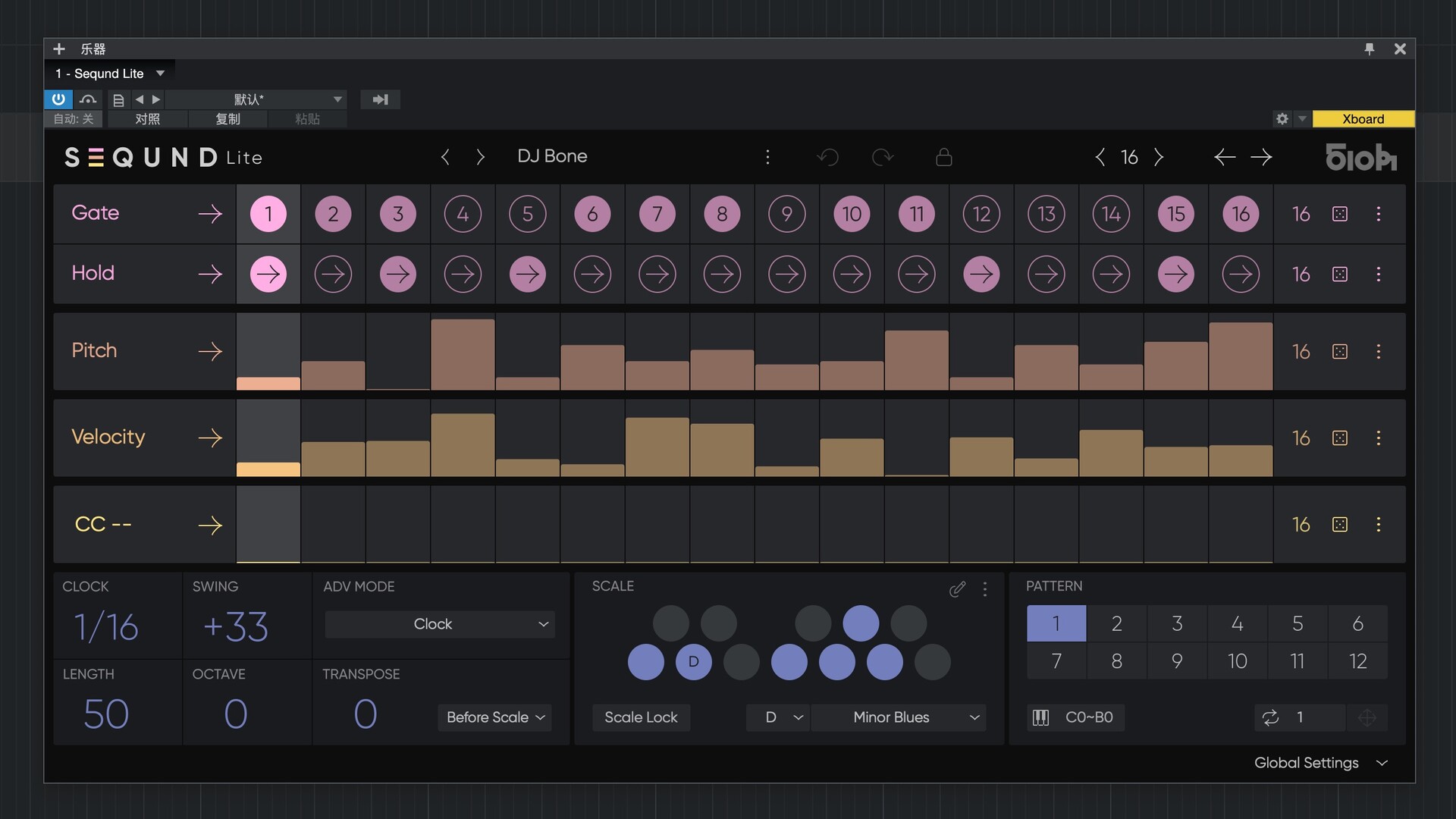Click the 对照 compare button
The height and width of the screenshot is (819, 1456).
[148, 119]
